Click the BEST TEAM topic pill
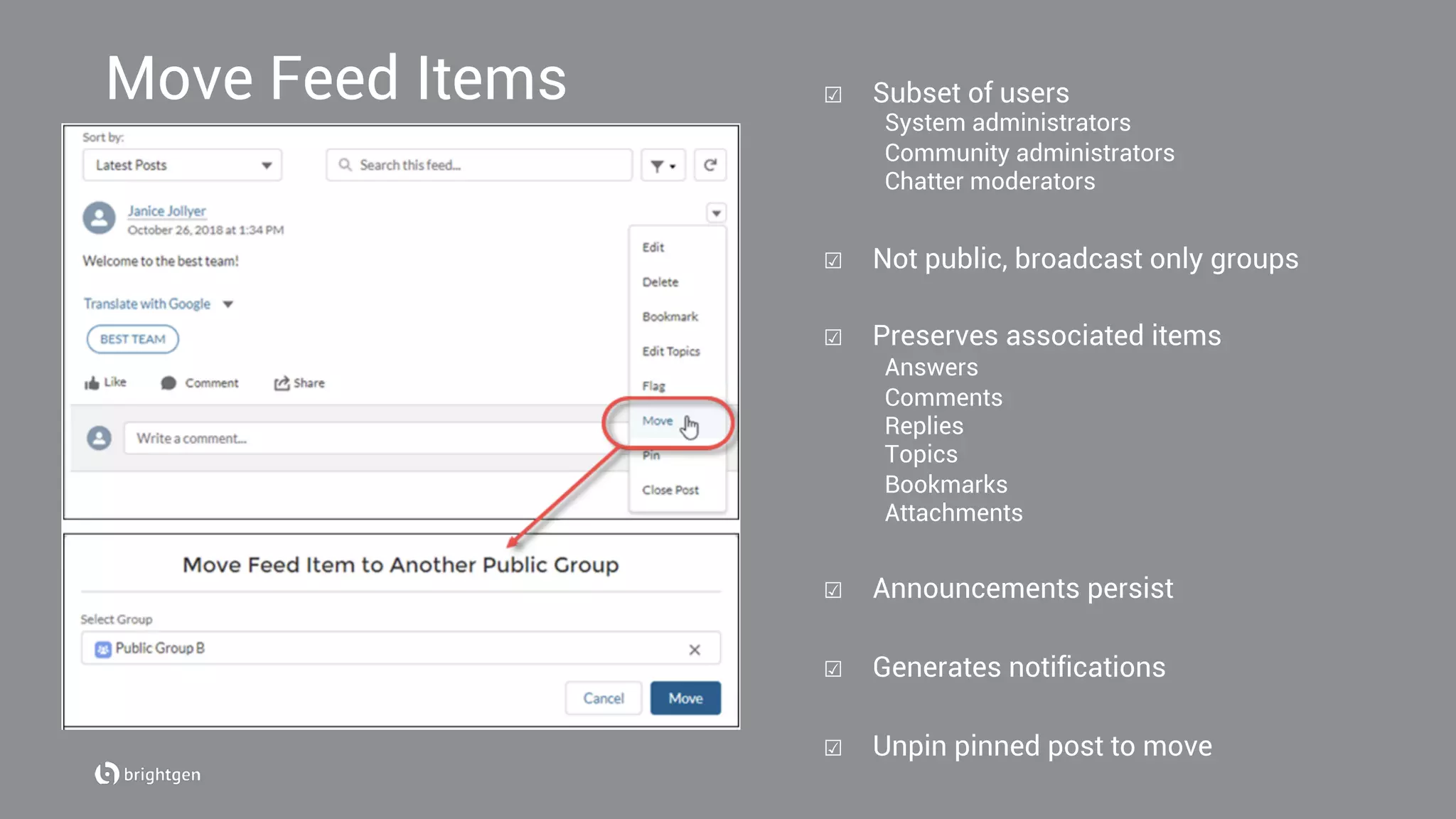Screen dimensions: 1456x819 (x=133, y=339)
